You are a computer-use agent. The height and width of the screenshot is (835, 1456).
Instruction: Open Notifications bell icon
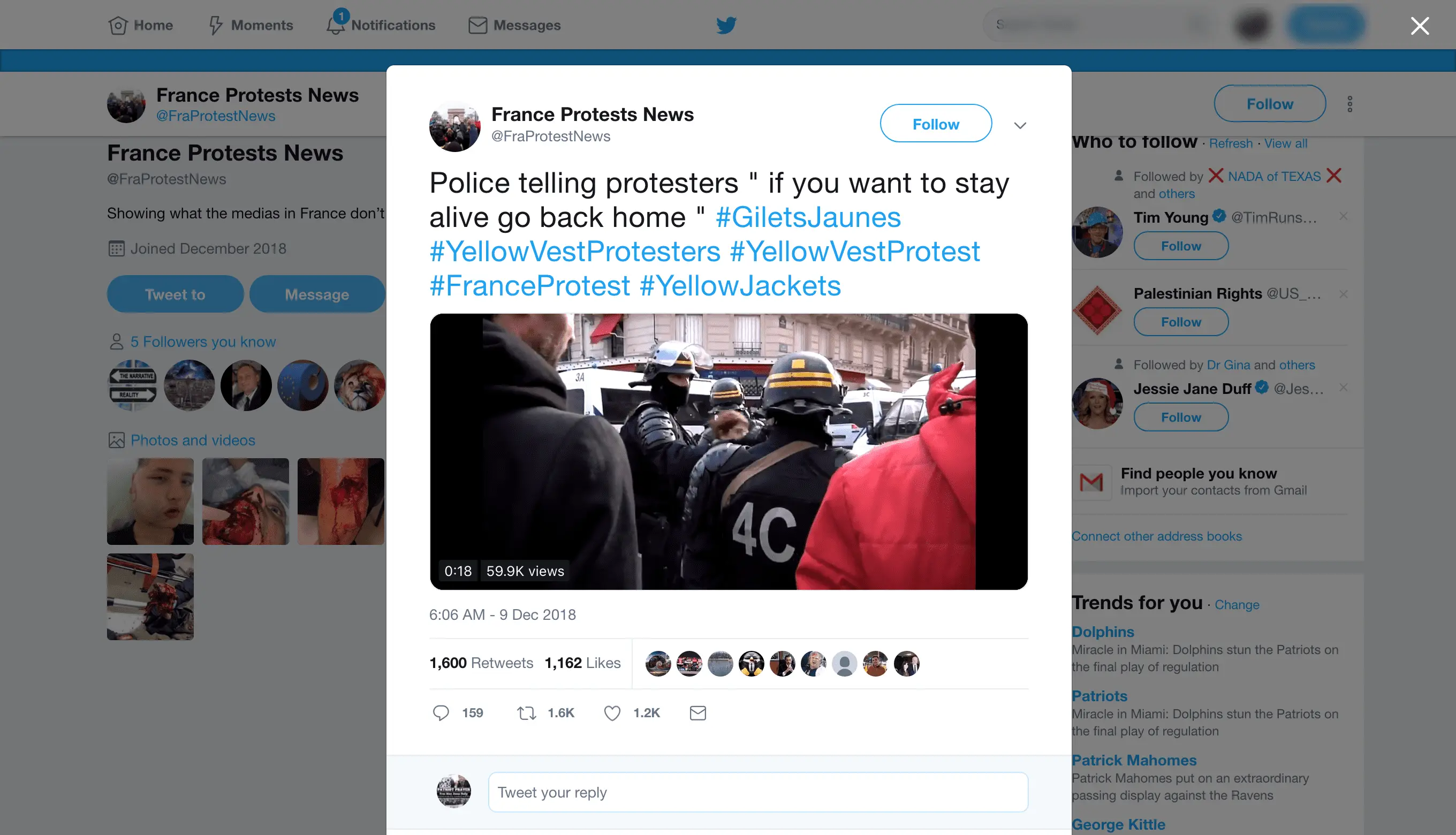click(336, 24)
